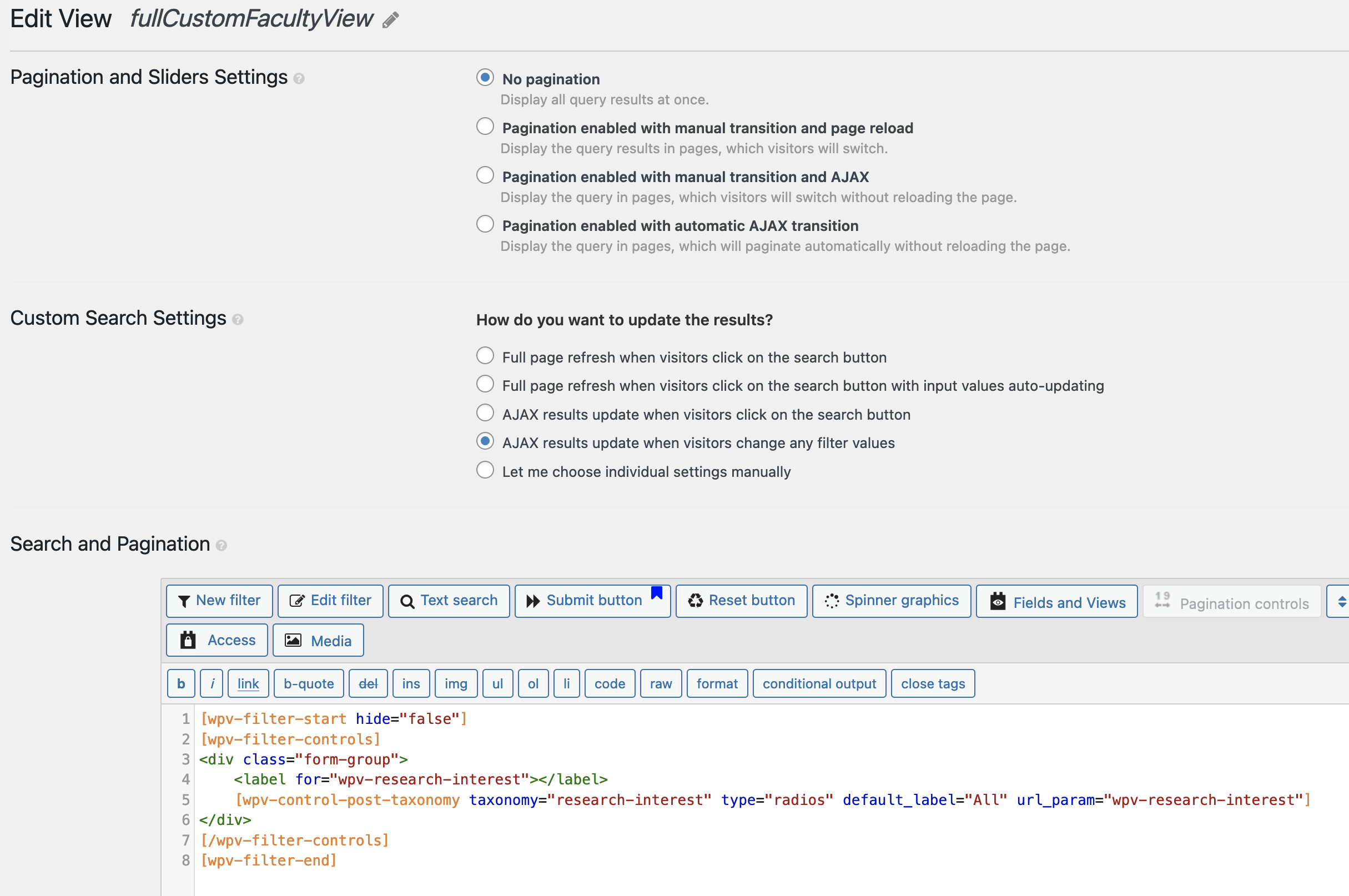Screen dimensions: 1349x896
Task: Click the li quicktag button
Action: click(x=567, y=683)
